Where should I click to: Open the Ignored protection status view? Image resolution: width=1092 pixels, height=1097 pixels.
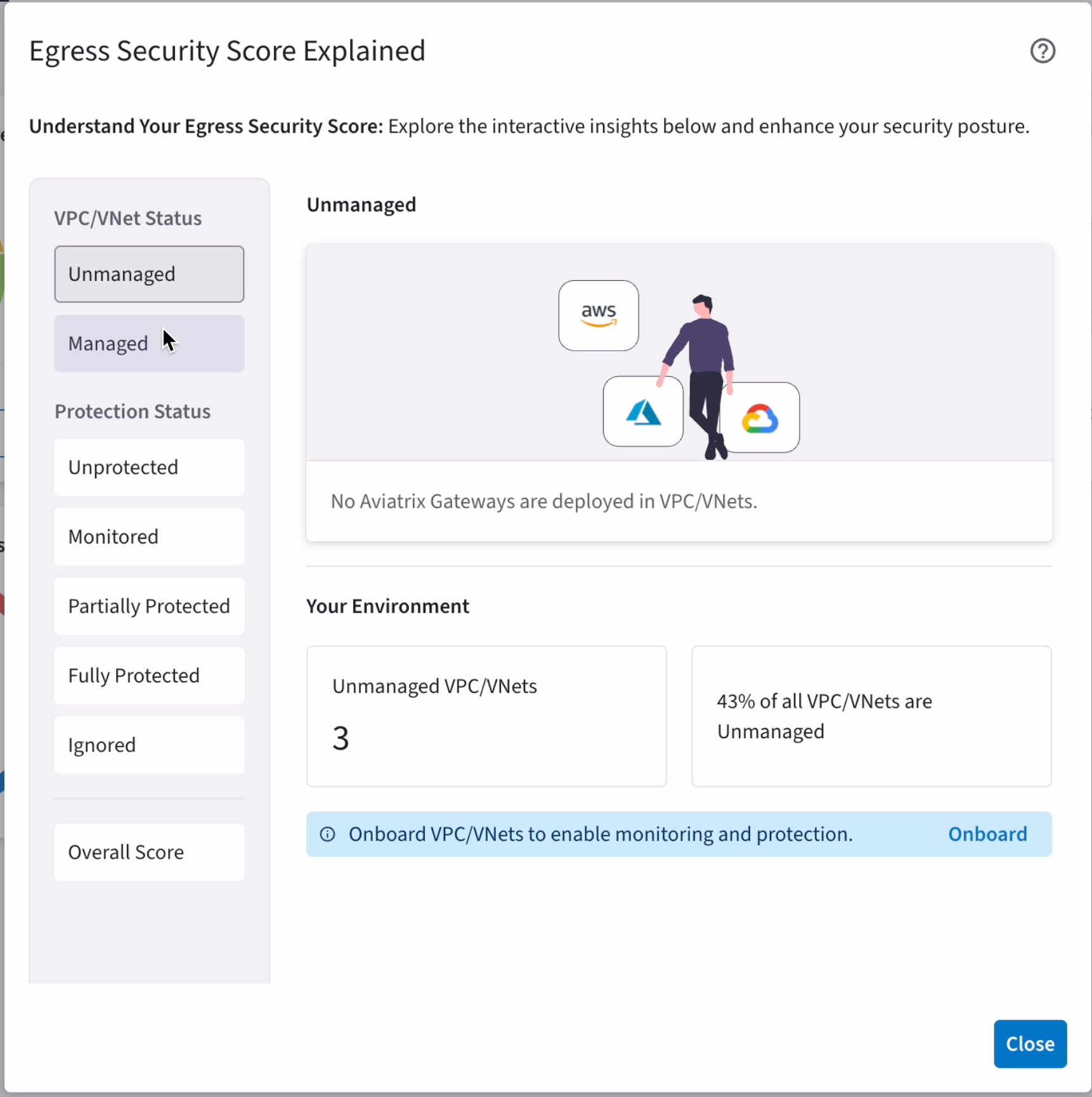pos(149,744)
